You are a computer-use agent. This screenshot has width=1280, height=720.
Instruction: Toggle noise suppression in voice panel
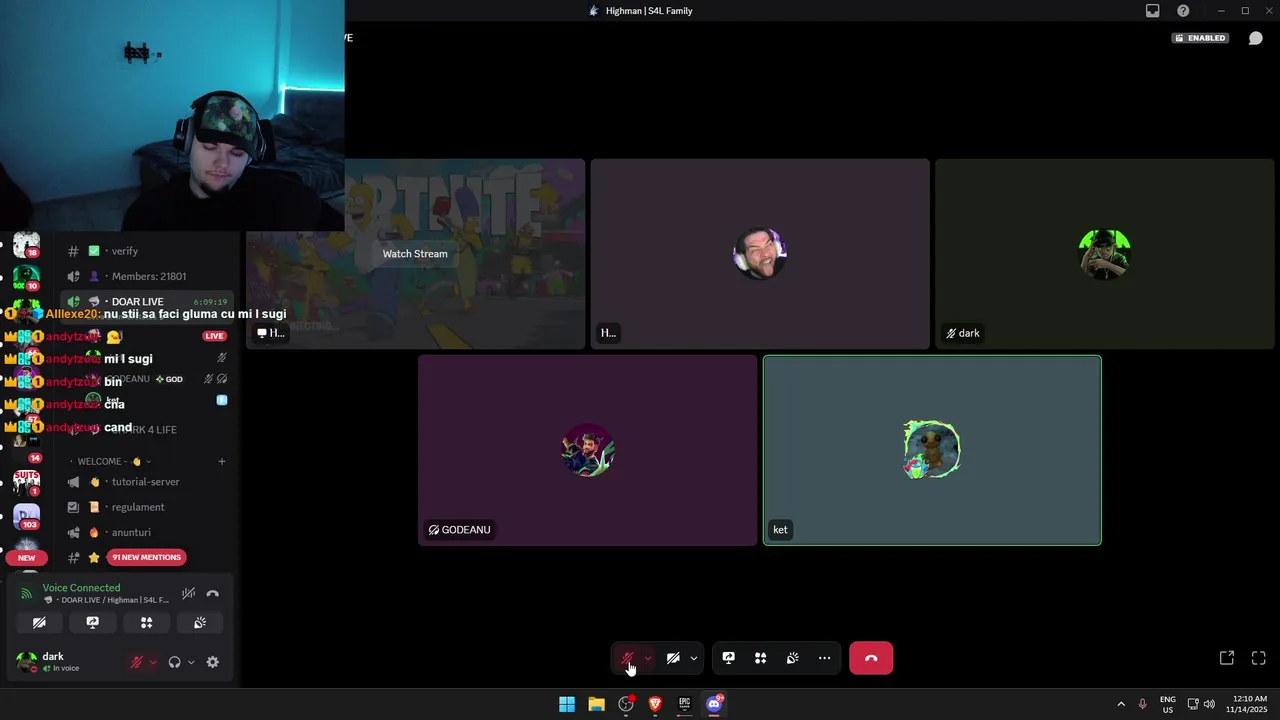click(188, 594)
